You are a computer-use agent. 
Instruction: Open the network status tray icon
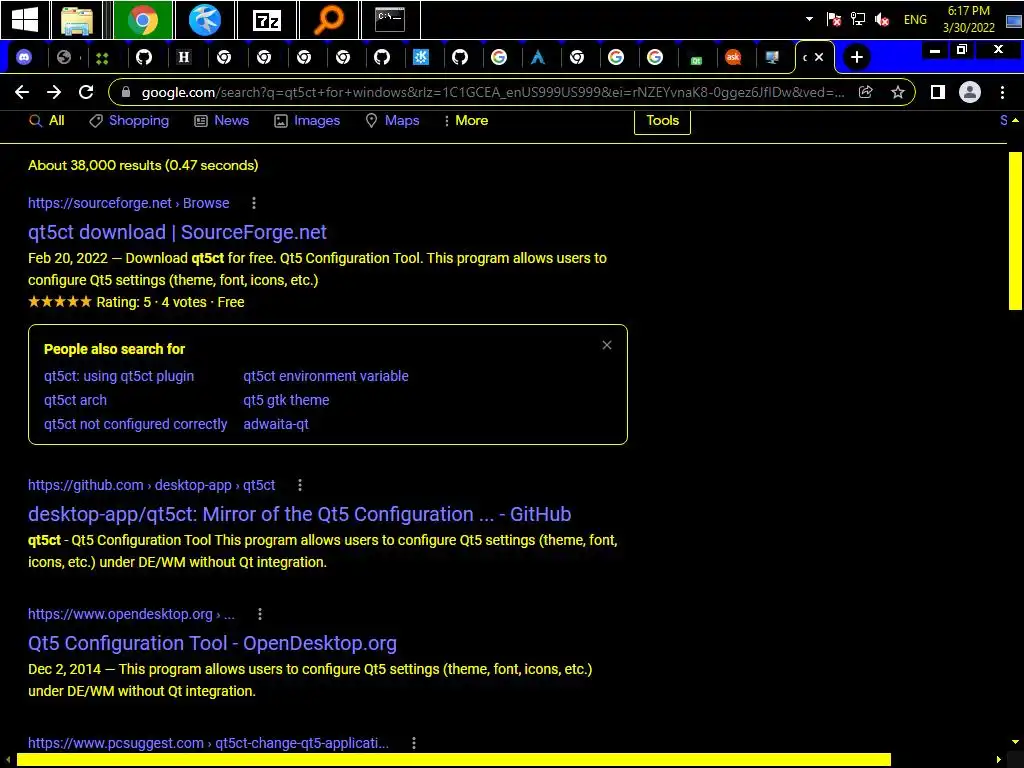[857, 20]
